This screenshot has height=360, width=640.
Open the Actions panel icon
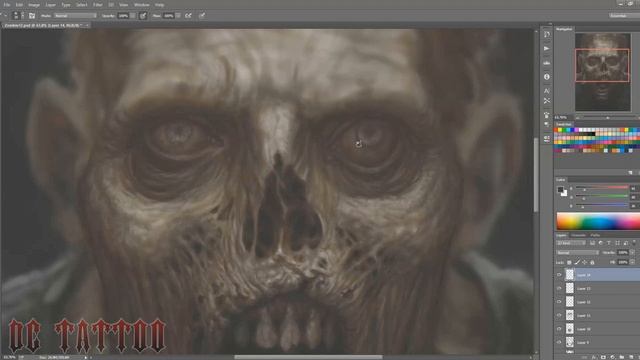pos(547,49)
